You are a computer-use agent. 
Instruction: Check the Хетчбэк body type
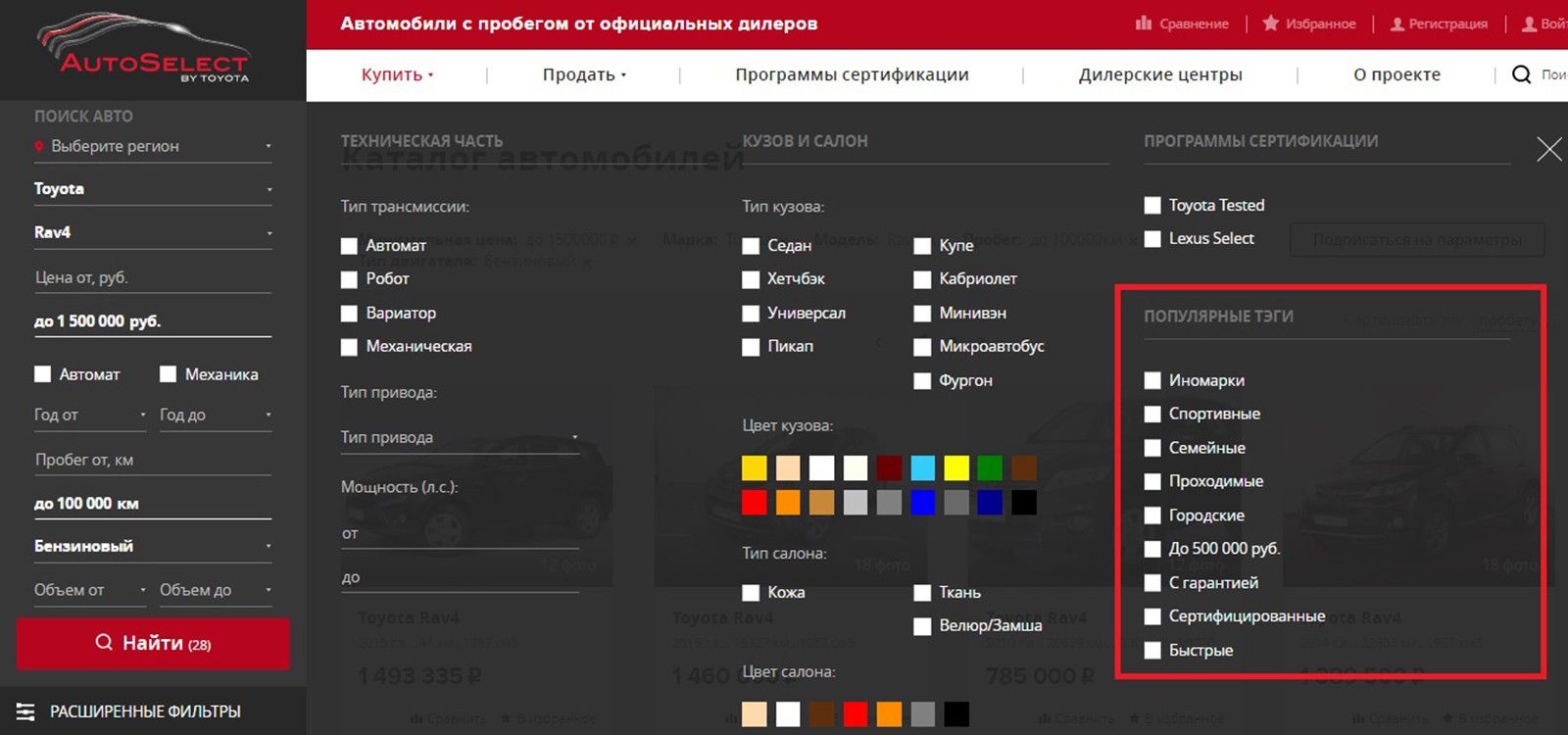tap(751, 279)
